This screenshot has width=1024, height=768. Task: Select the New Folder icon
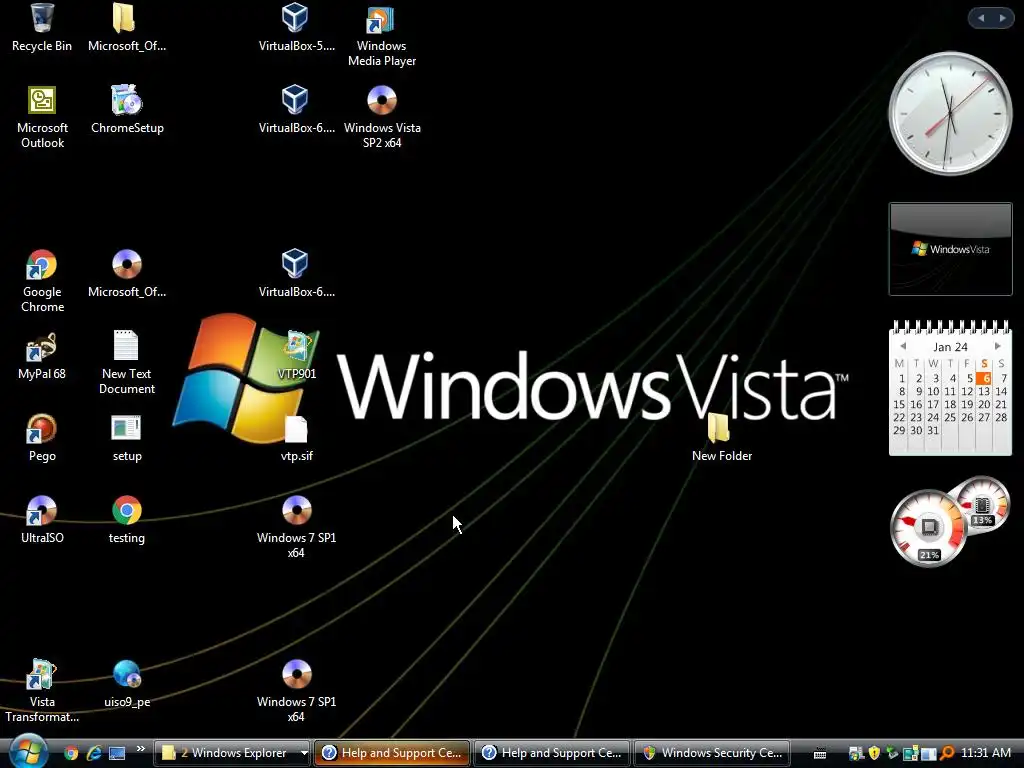(721, 438)
